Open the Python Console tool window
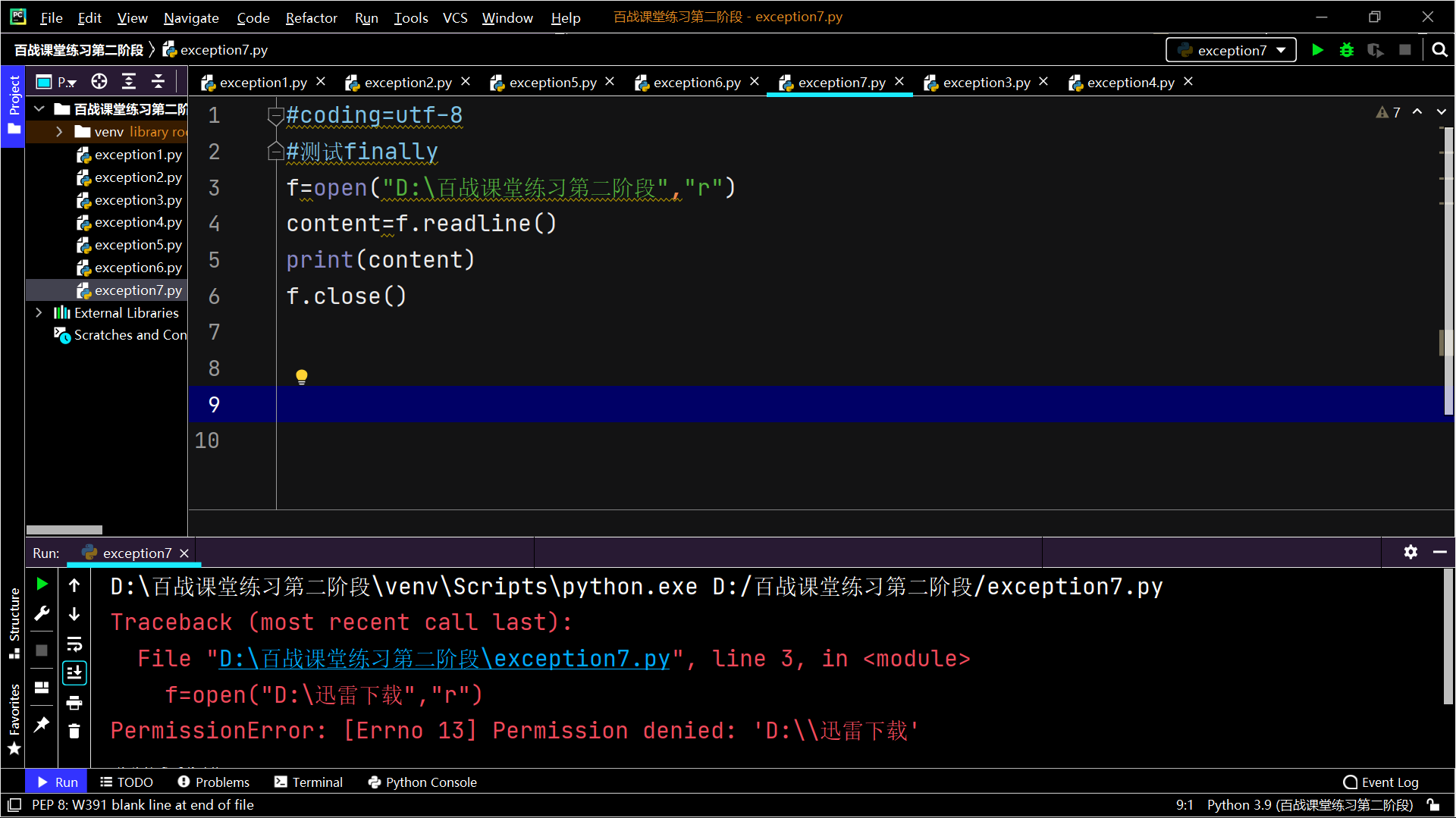The width and height of the screenshot is (1456, 818). pyautogui.click(x=422, y=782)
